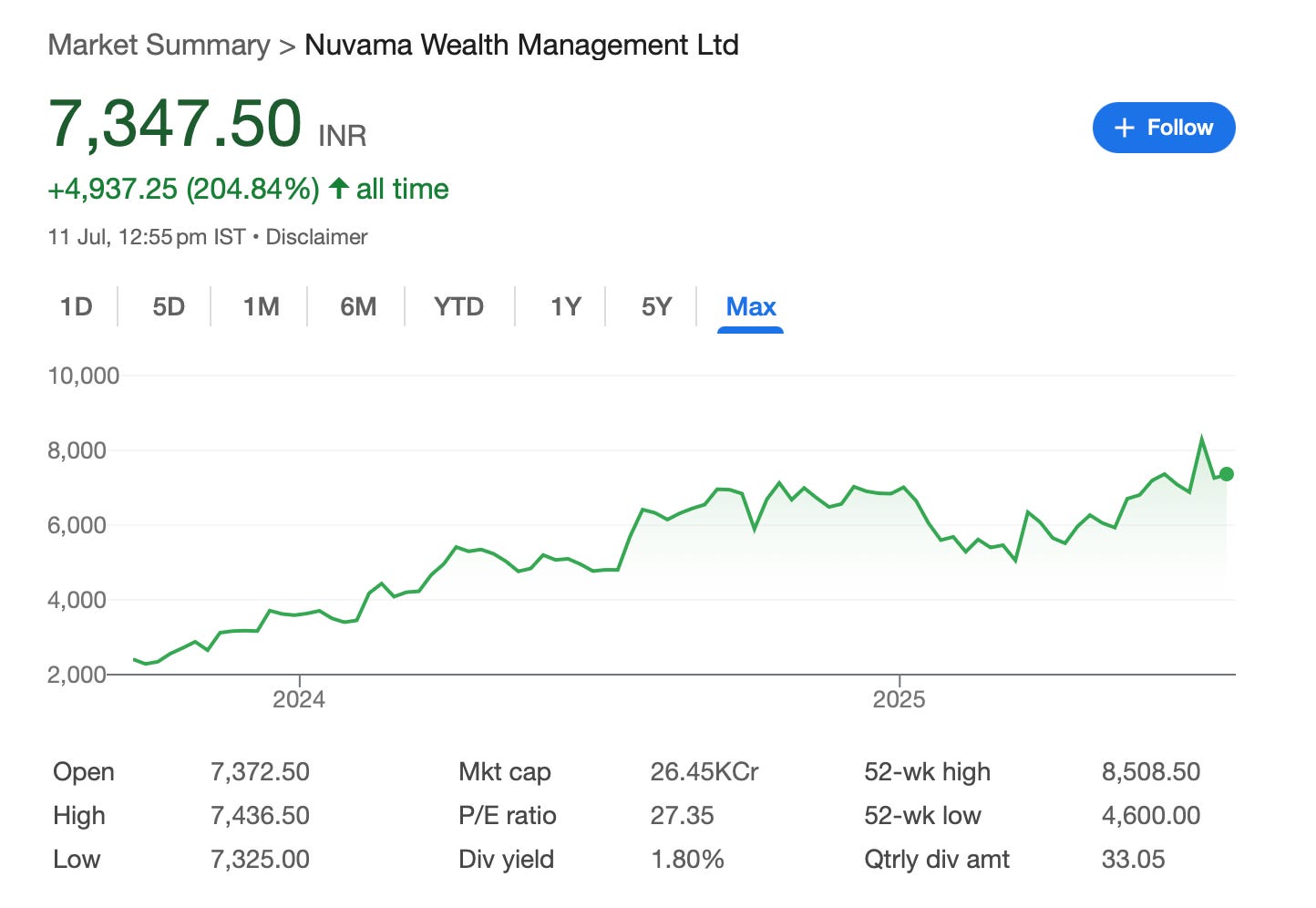Switch to the 1D range tab
1316x908 pixels.
77,306
